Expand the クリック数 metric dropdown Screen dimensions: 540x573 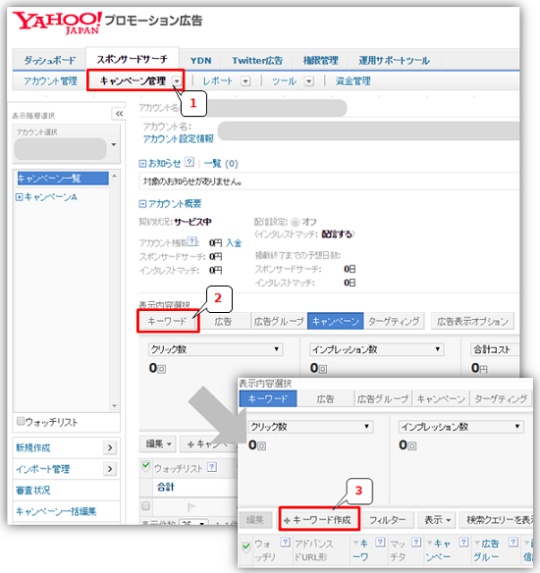pos(216,349)
